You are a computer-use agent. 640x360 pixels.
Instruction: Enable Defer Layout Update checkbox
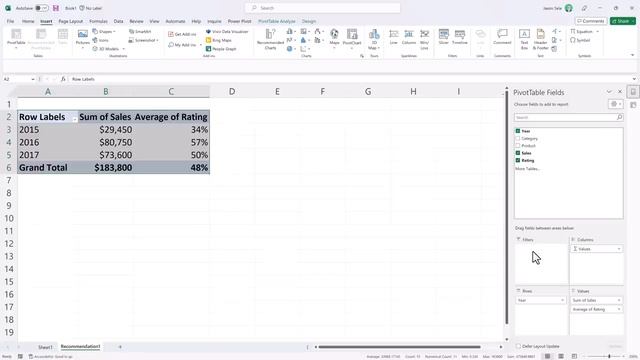(x=518, y=346)
